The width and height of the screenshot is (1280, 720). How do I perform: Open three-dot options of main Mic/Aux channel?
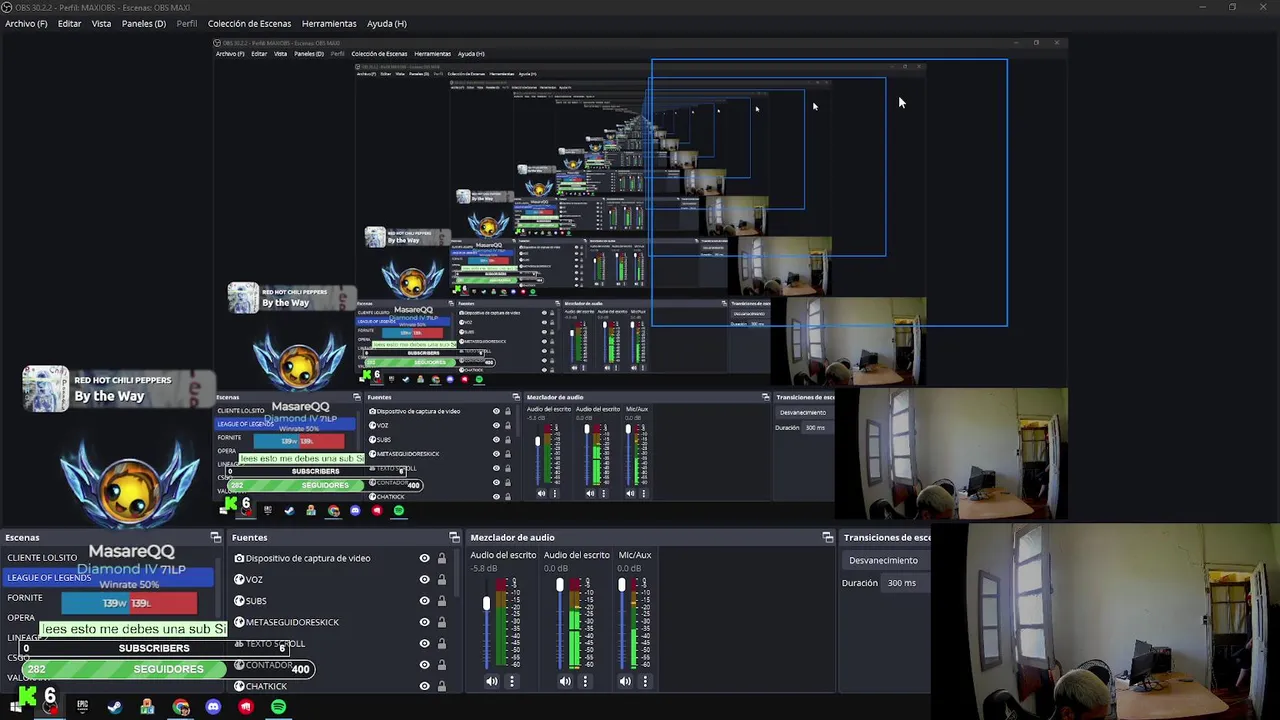coord(645,681)
